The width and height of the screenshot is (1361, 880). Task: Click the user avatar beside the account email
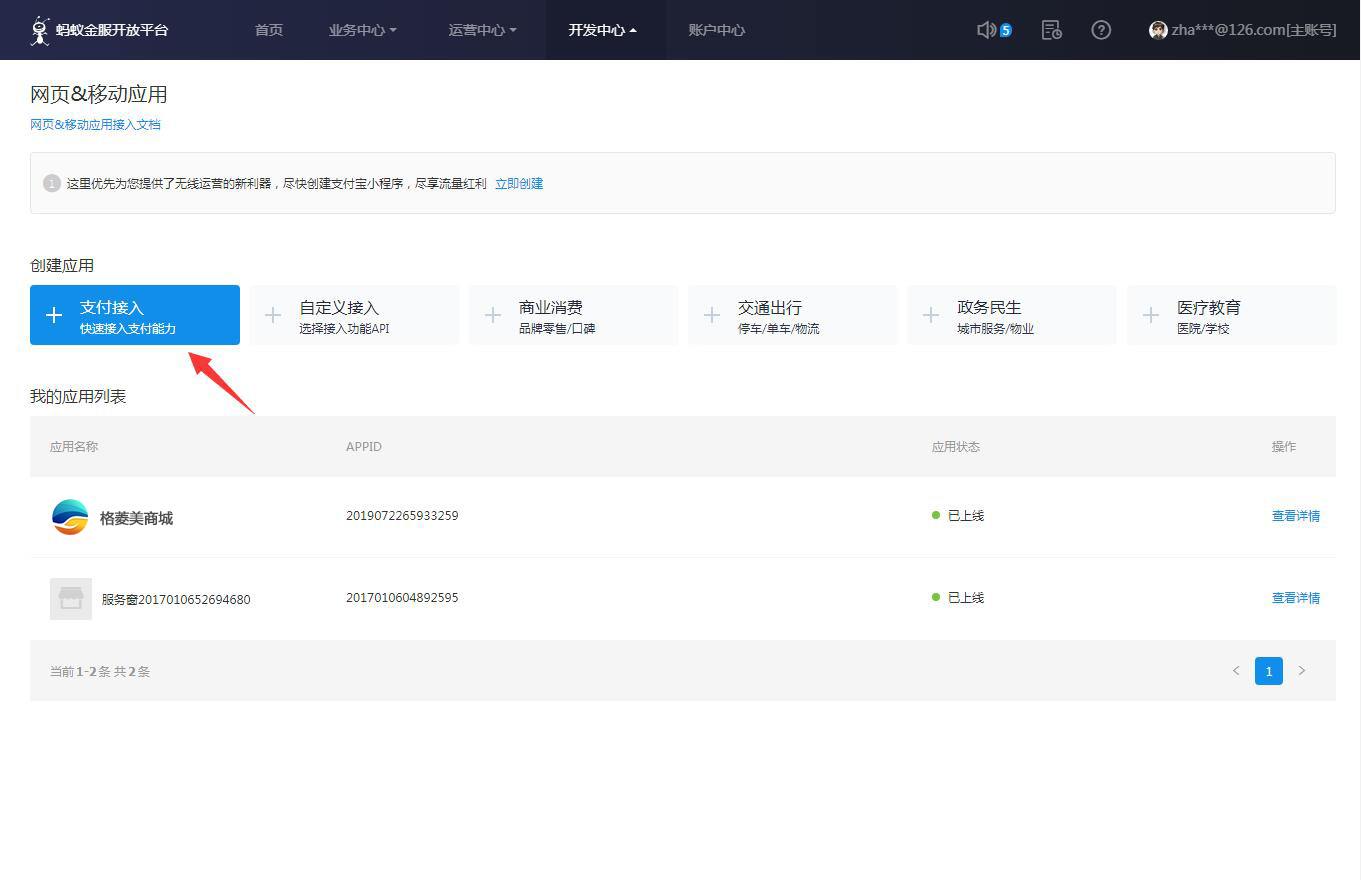pyautogui.click(x=1158, y=30)
